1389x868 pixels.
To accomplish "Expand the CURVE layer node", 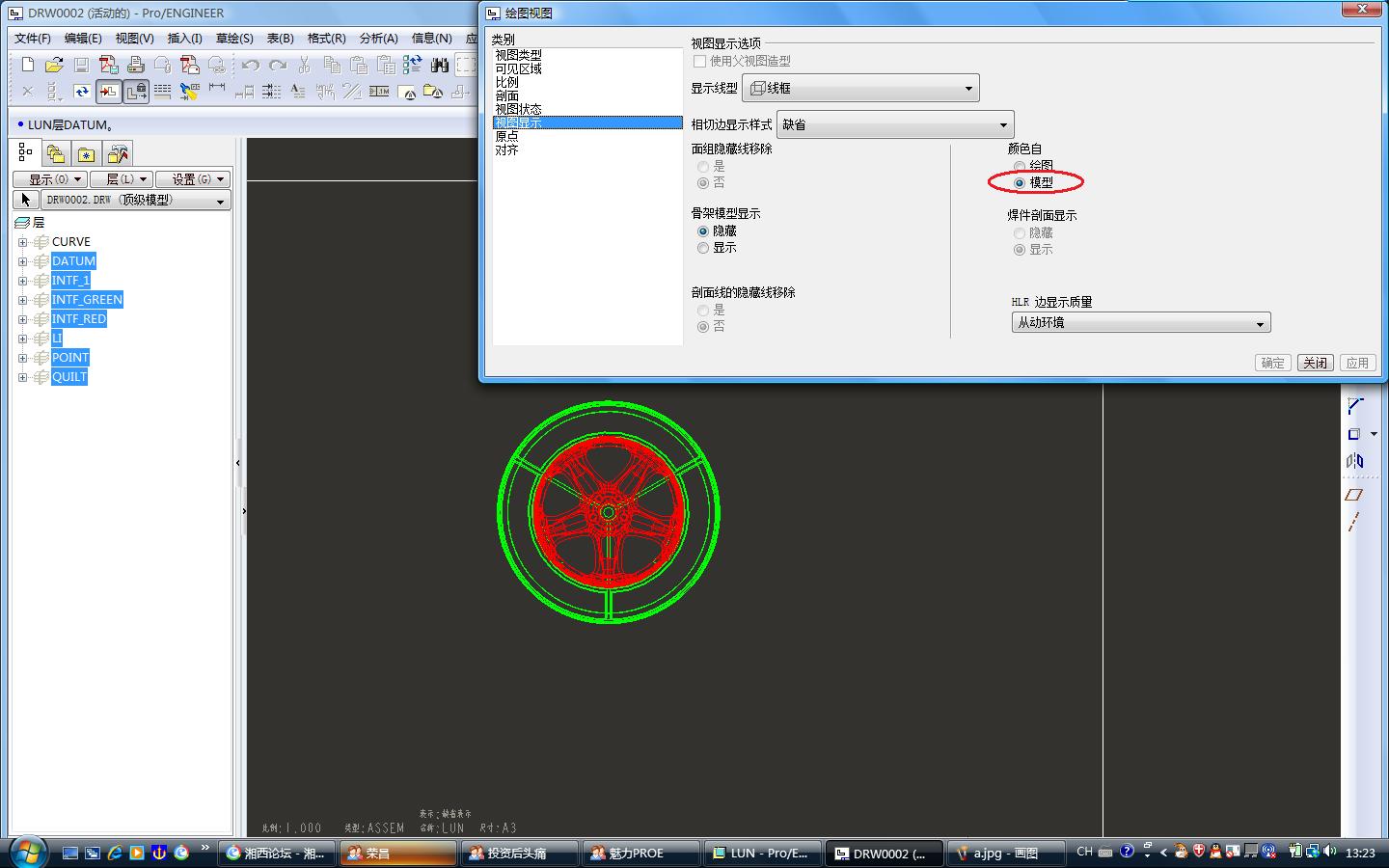I will [x=22, y=242].
